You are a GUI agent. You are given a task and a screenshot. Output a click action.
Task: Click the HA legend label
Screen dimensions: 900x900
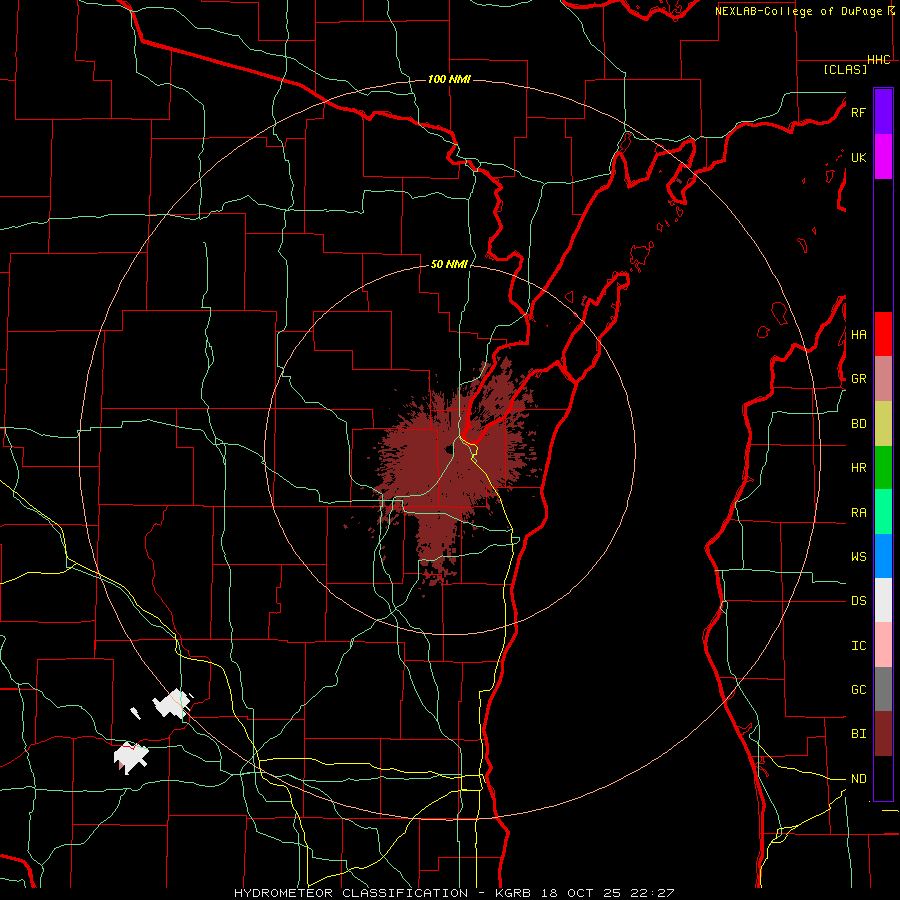click(x=858, y=335)
